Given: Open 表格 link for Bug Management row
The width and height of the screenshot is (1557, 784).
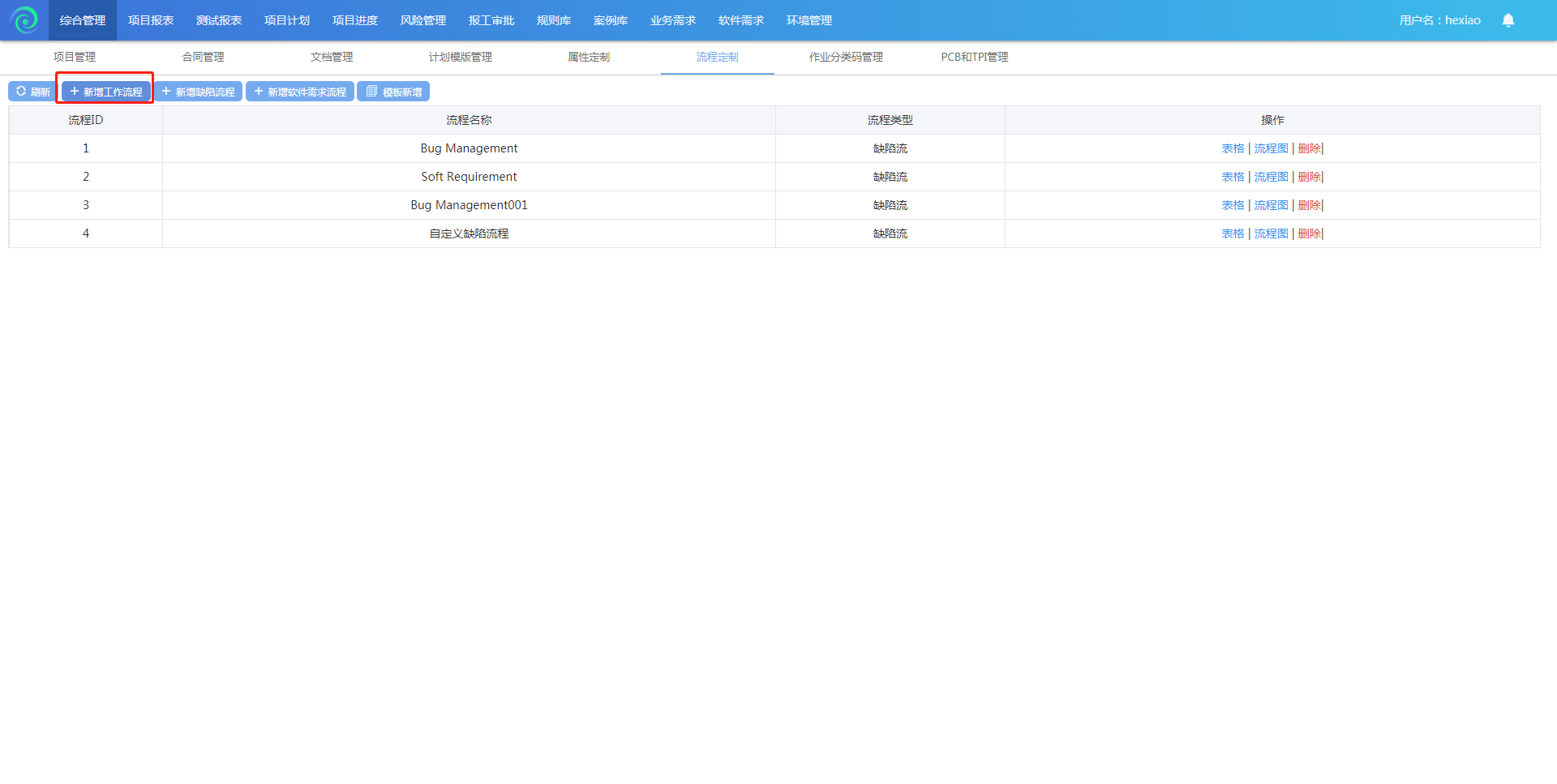Looking at the screenshot, I should [1233, 148].
